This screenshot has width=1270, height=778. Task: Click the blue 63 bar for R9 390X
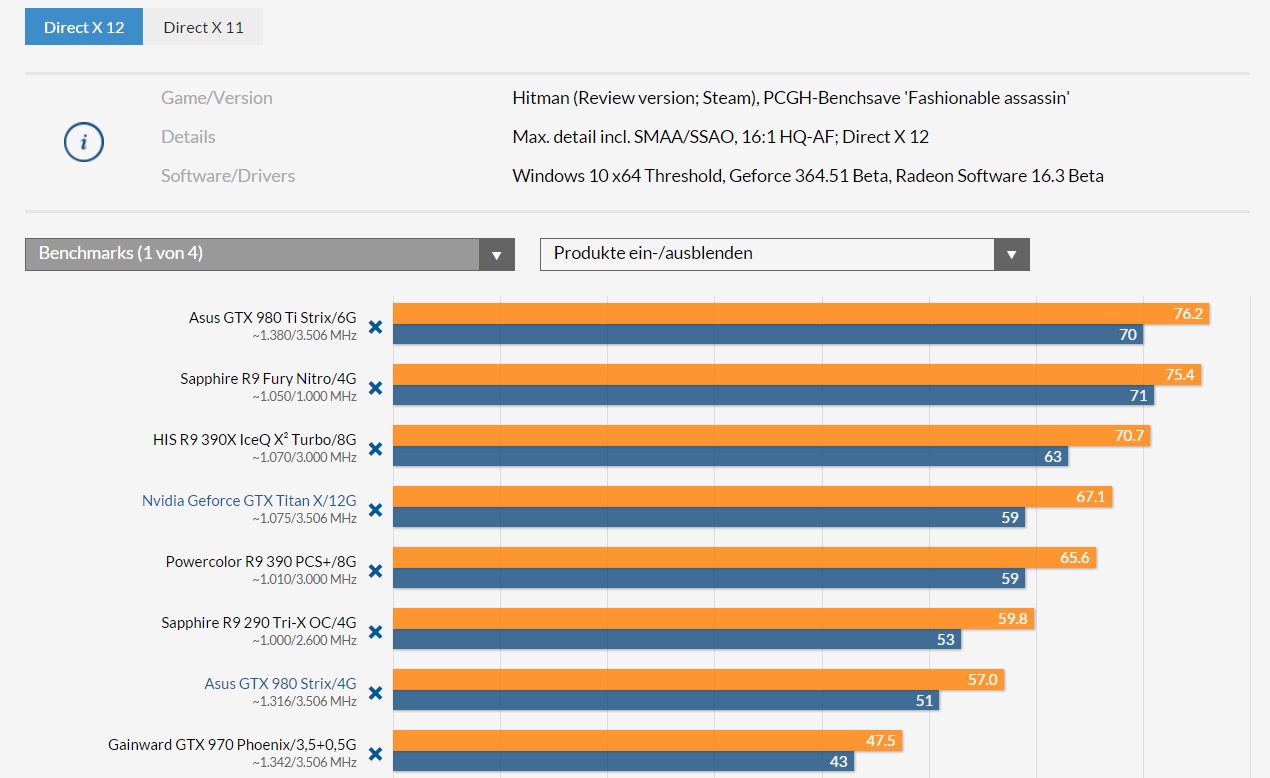[730, 456]
